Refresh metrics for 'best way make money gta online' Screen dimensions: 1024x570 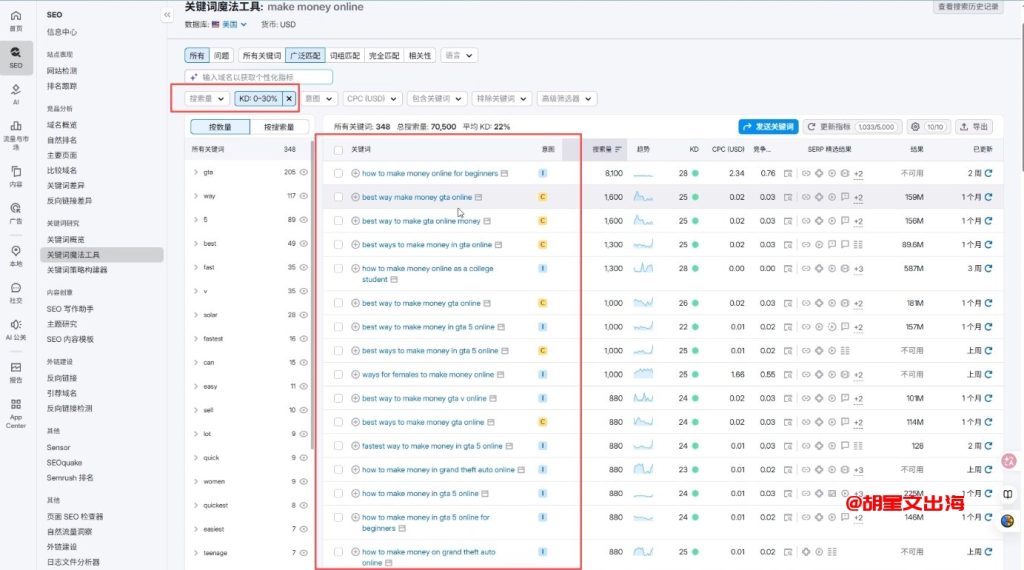tap(988, 197)
